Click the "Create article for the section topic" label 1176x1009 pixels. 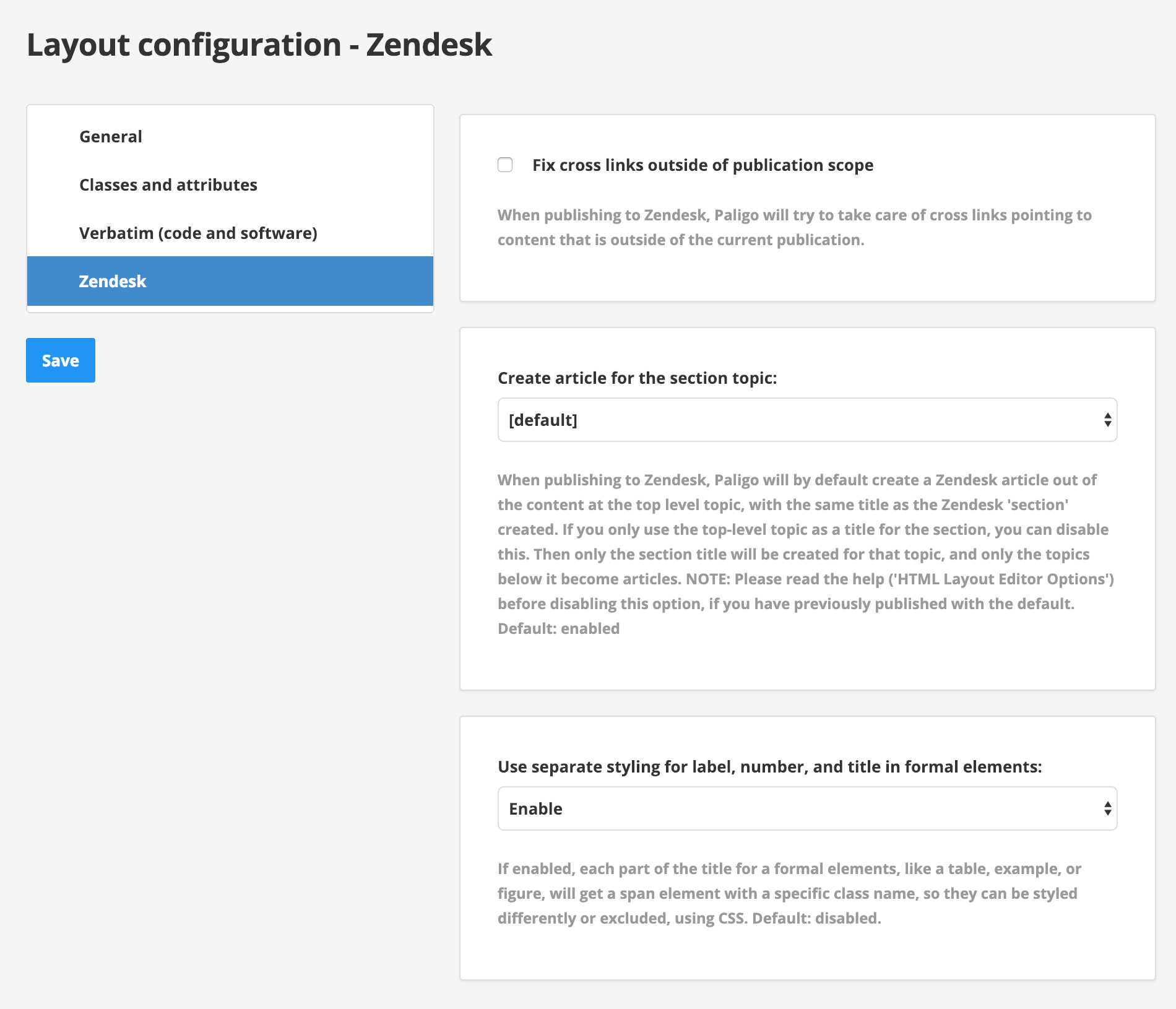tap(638, 378)
